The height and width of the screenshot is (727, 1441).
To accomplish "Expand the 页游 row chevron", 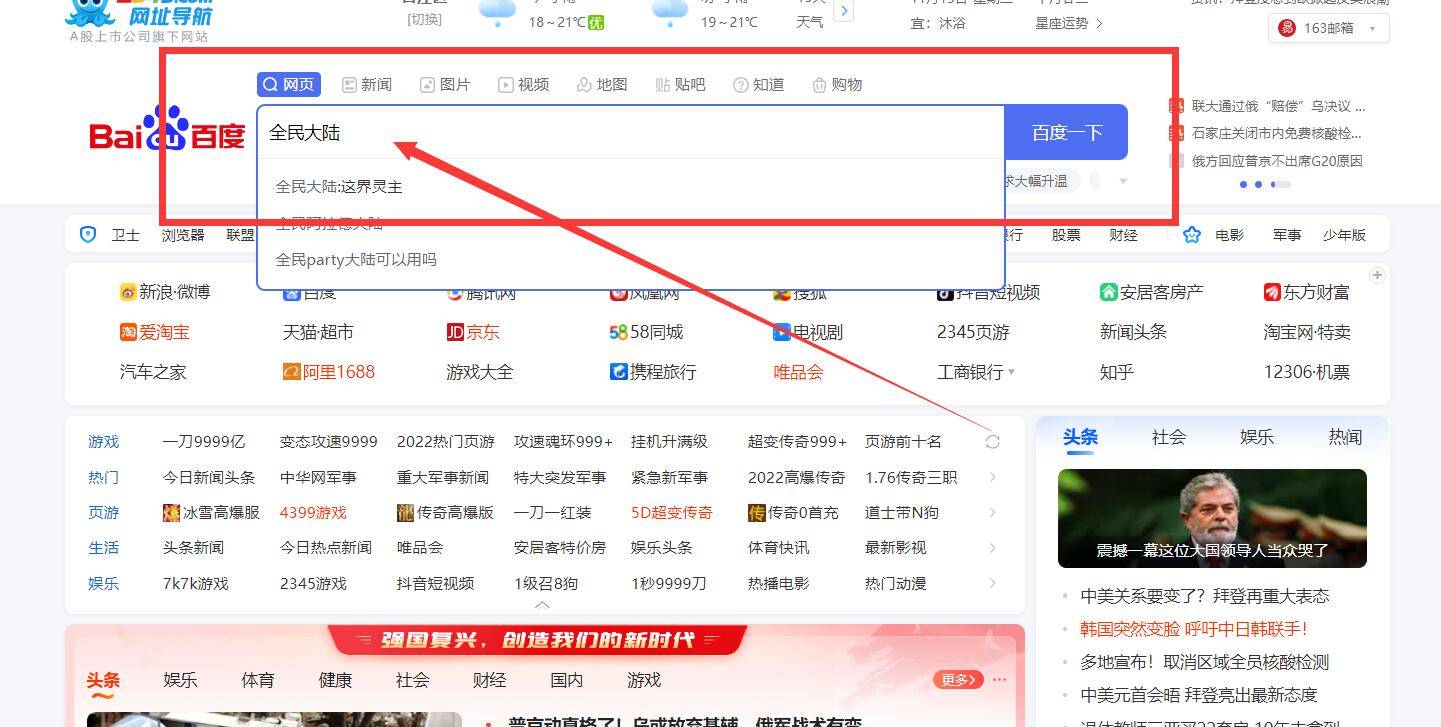I will click(x=992, y=512).
